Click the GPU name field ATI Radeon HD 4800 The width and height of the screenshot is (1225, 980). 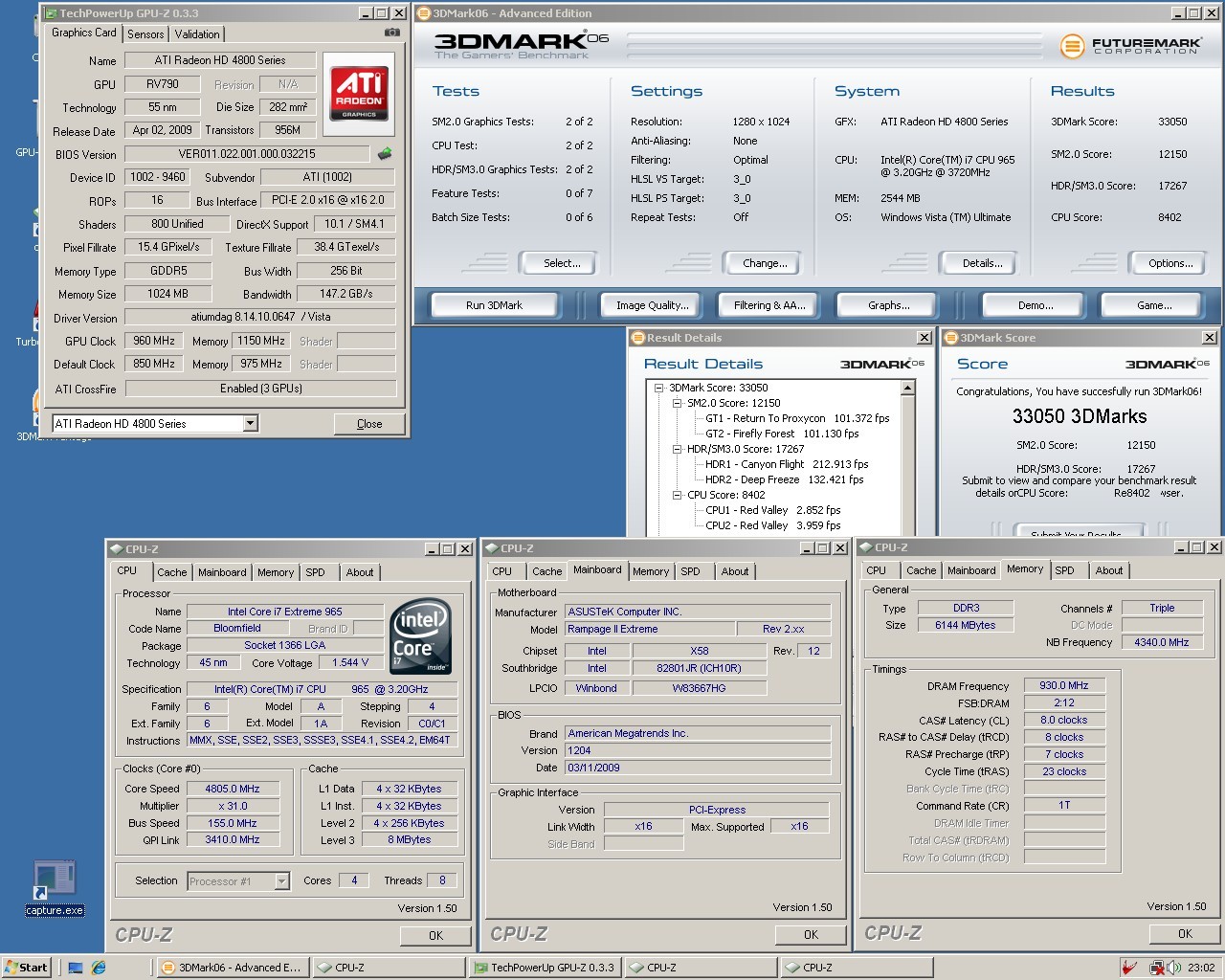click(x=220, y=60)
